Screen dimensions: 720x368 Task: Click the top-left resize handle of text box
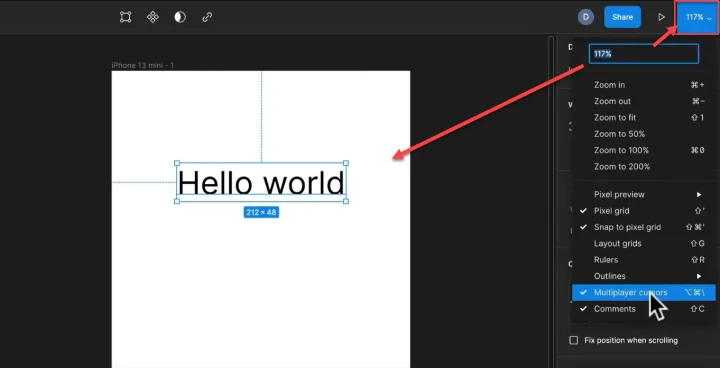(x=177, y=163)
